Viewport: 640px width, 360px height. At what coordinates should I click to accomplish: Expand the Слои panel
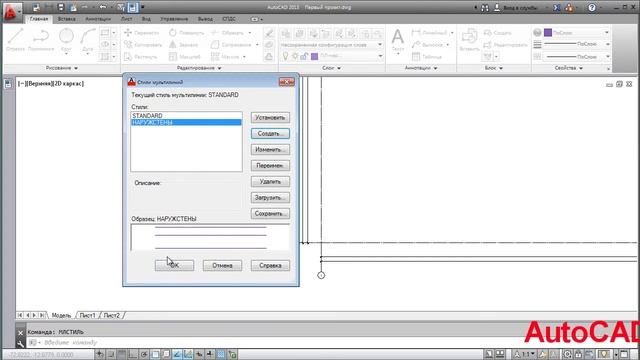tap(331, 68)
